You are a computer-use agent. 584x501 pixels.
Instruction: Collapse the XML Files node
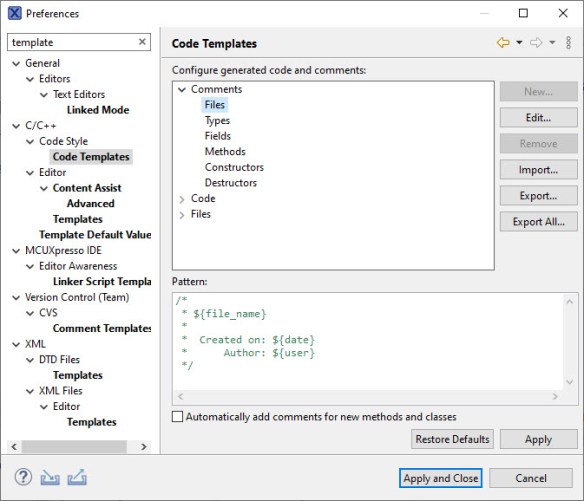[x=30, y=391]
